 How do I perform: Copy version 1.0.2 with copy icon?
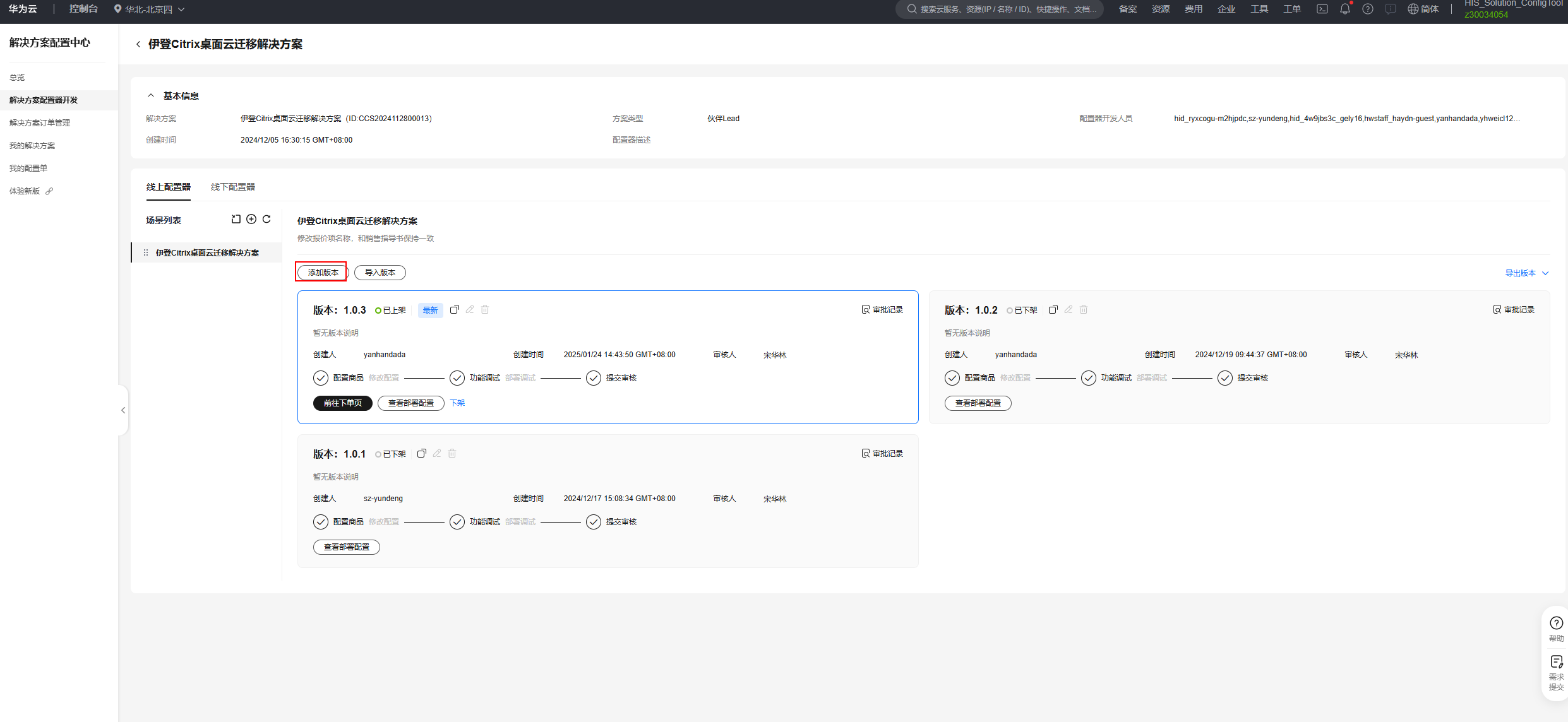1053,309
